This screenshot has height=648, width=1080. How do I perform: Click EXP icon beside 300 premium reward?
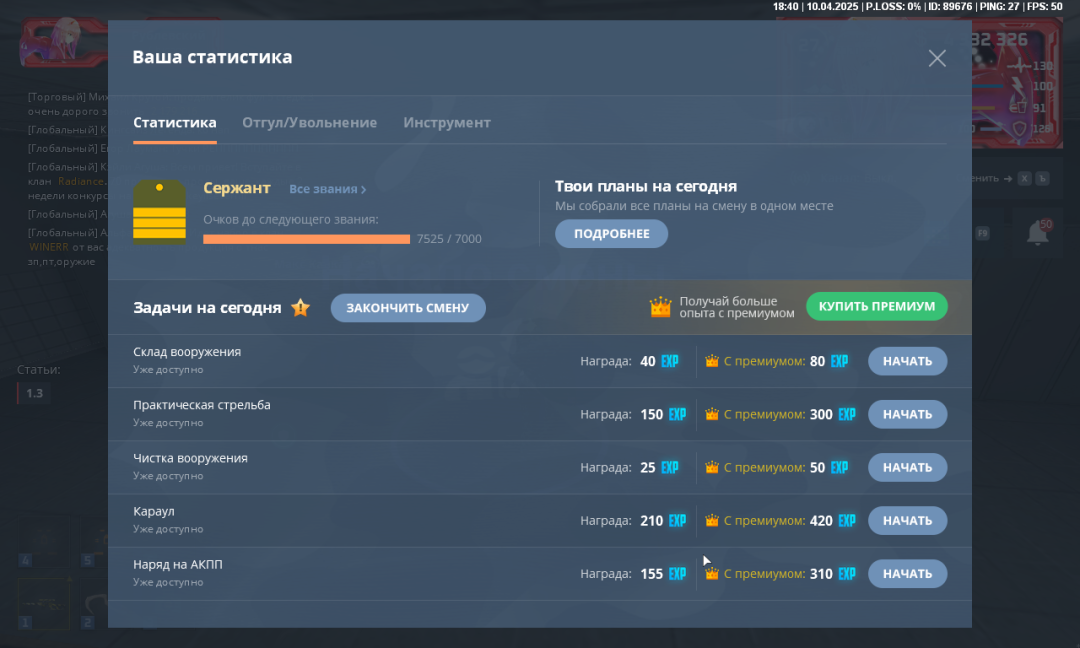pyautogui.click(x=847, y=414)
